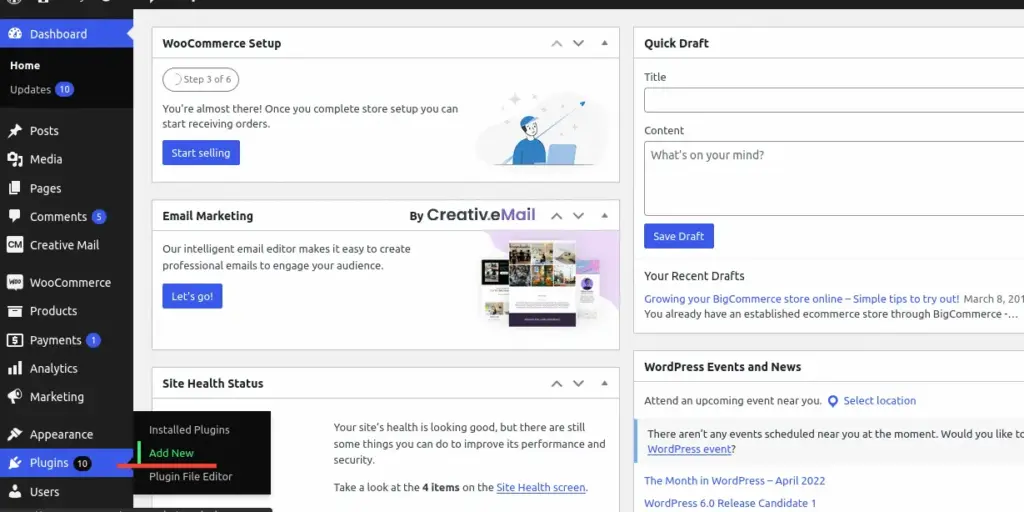This screenshot has height=512, width=1024.
Task: Click the Payments count badge 1
Action: pos(93,340)
